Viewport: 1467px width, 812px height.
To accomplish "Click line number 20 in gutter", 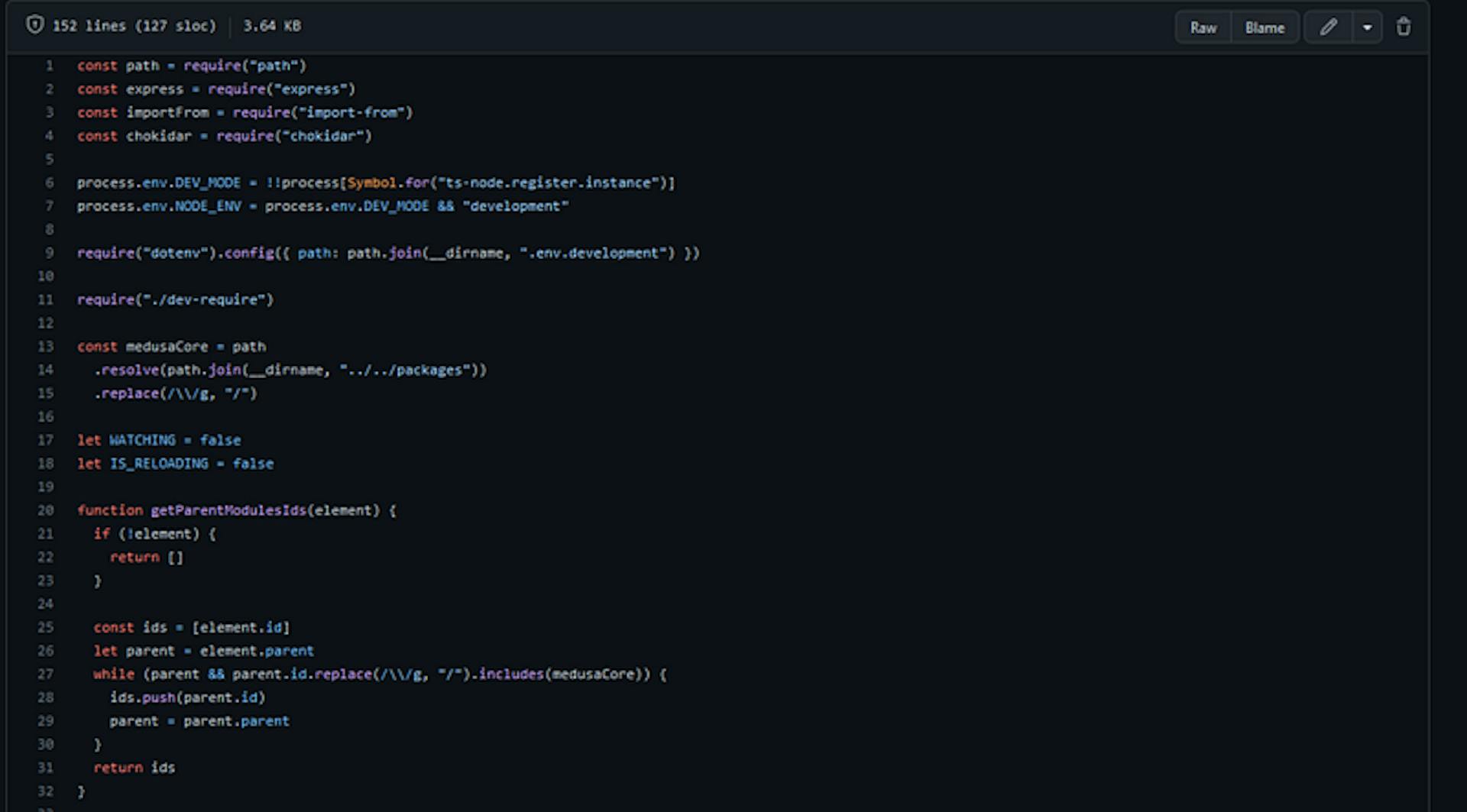I will click(46, 510).
